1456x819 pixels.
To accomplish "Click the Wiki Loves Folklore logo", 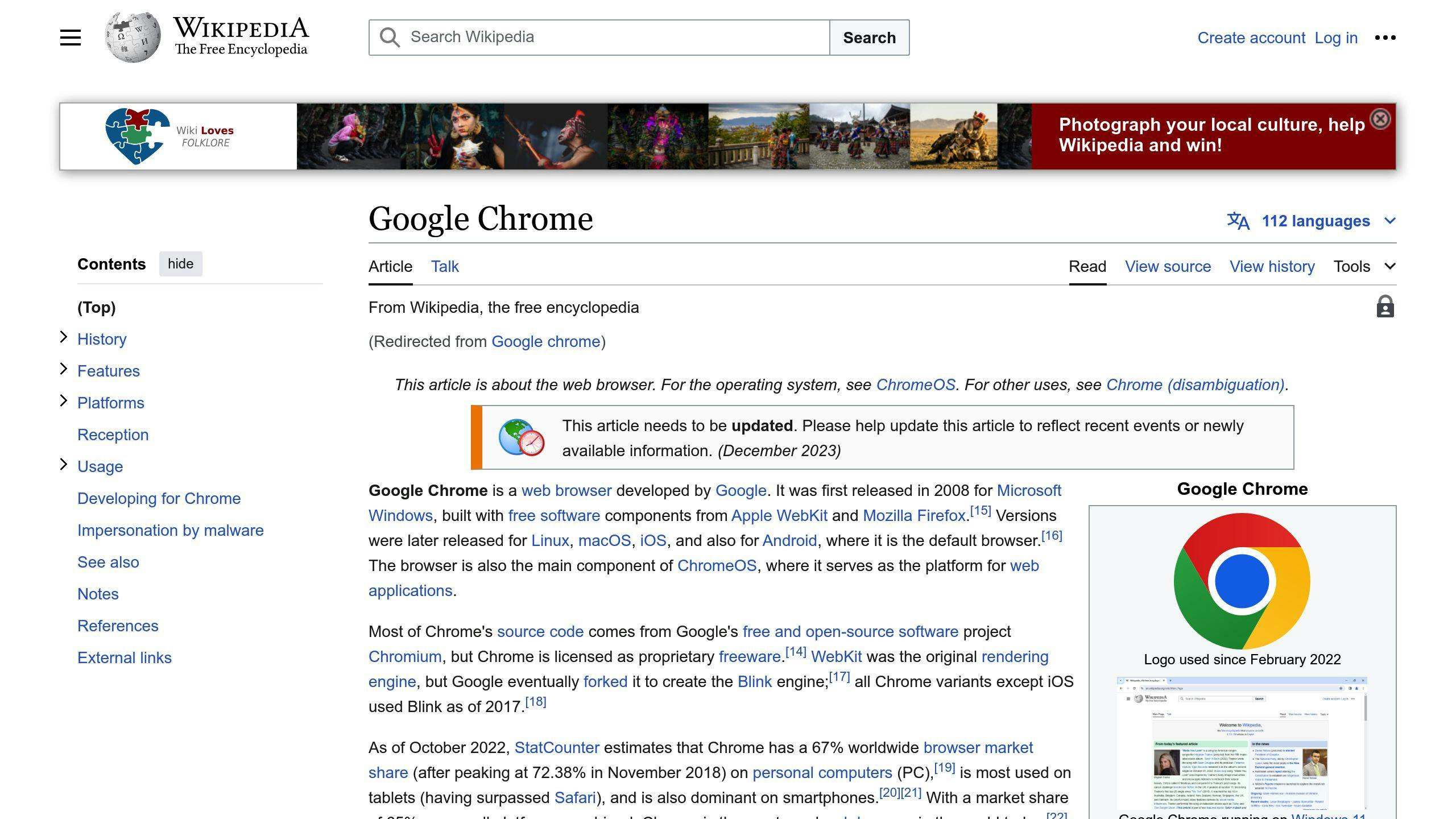I will pos(136,135).
